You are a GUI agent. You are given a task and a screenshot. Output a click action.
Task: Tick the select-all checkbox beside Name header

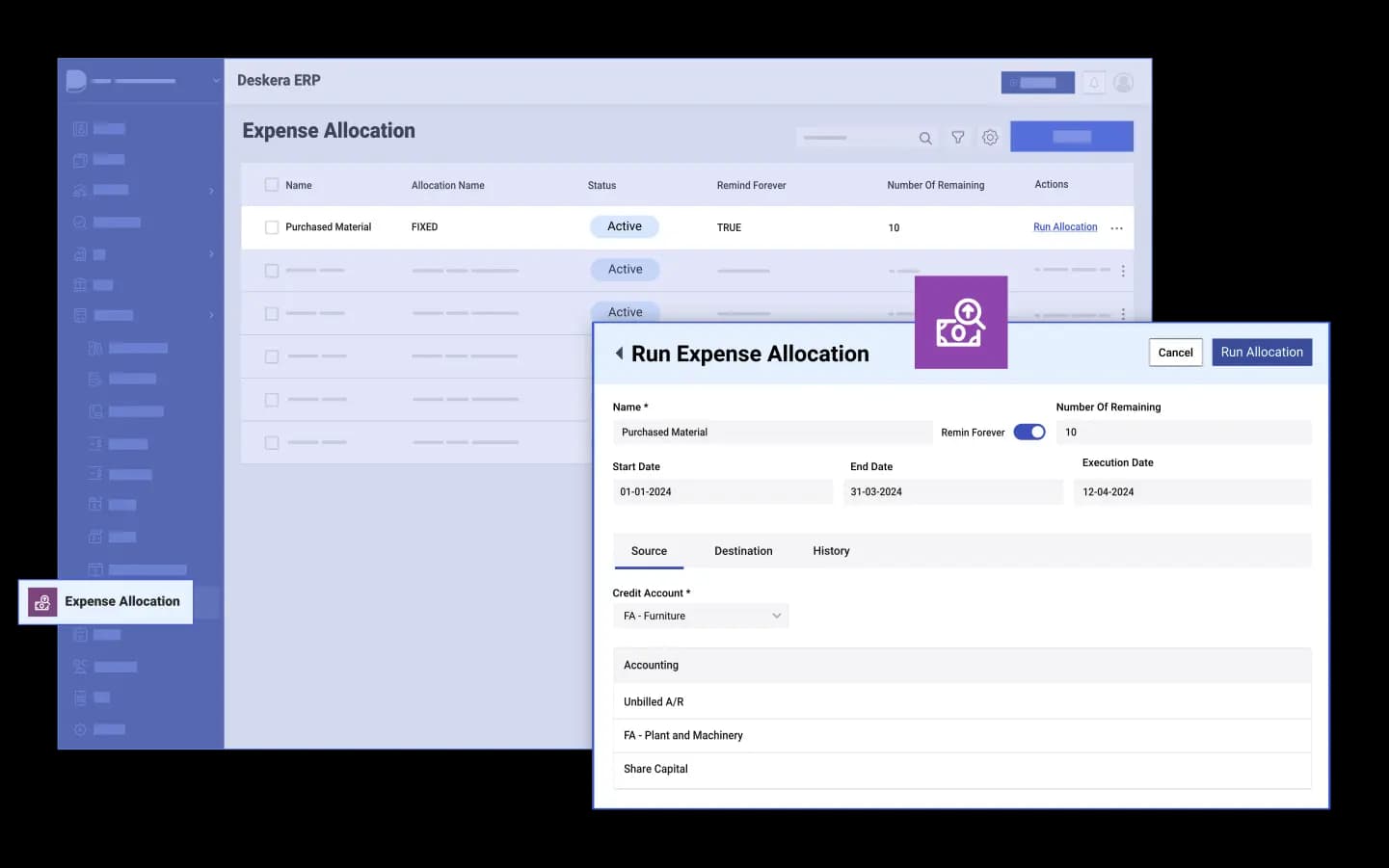click(x=272, y=185)
